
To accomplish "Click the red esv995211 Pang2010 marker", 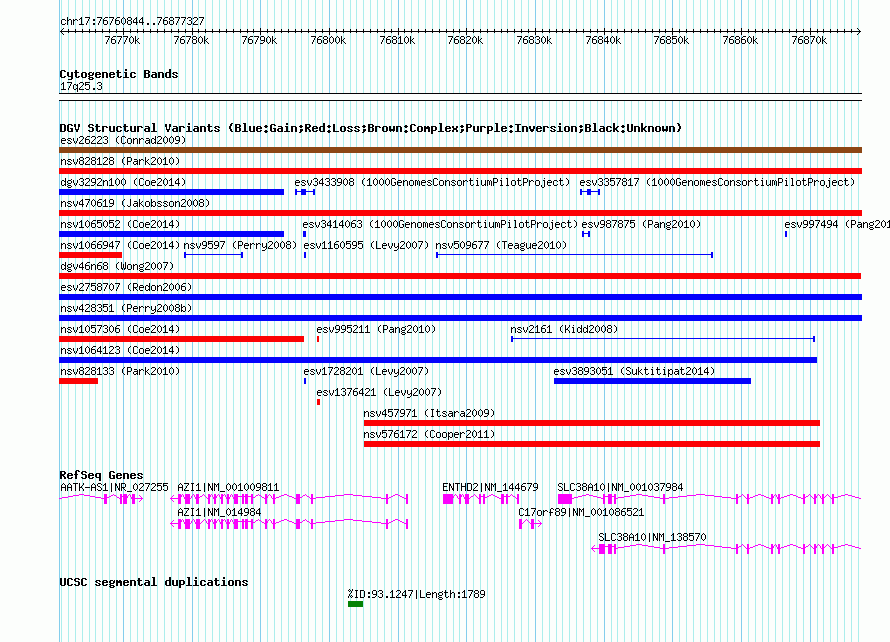I will [318, 339].
